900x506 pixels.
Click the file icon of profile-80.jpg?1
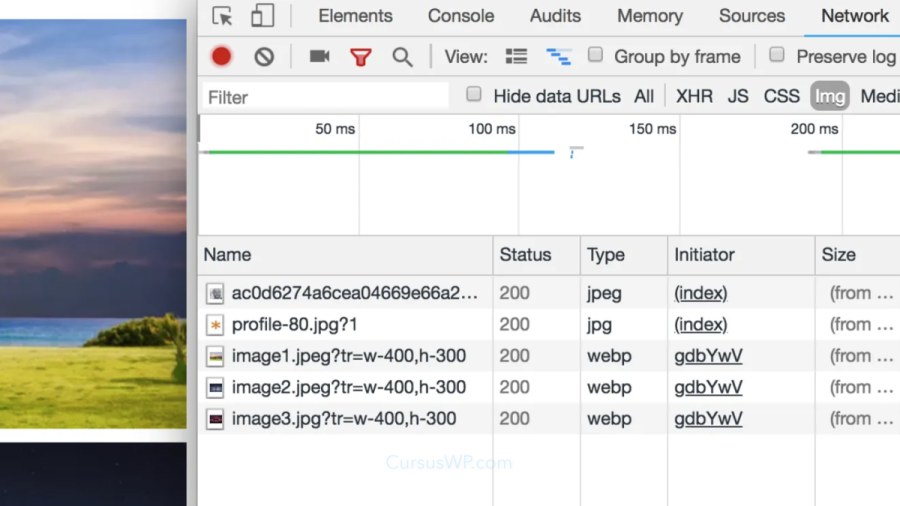[215, 325]
